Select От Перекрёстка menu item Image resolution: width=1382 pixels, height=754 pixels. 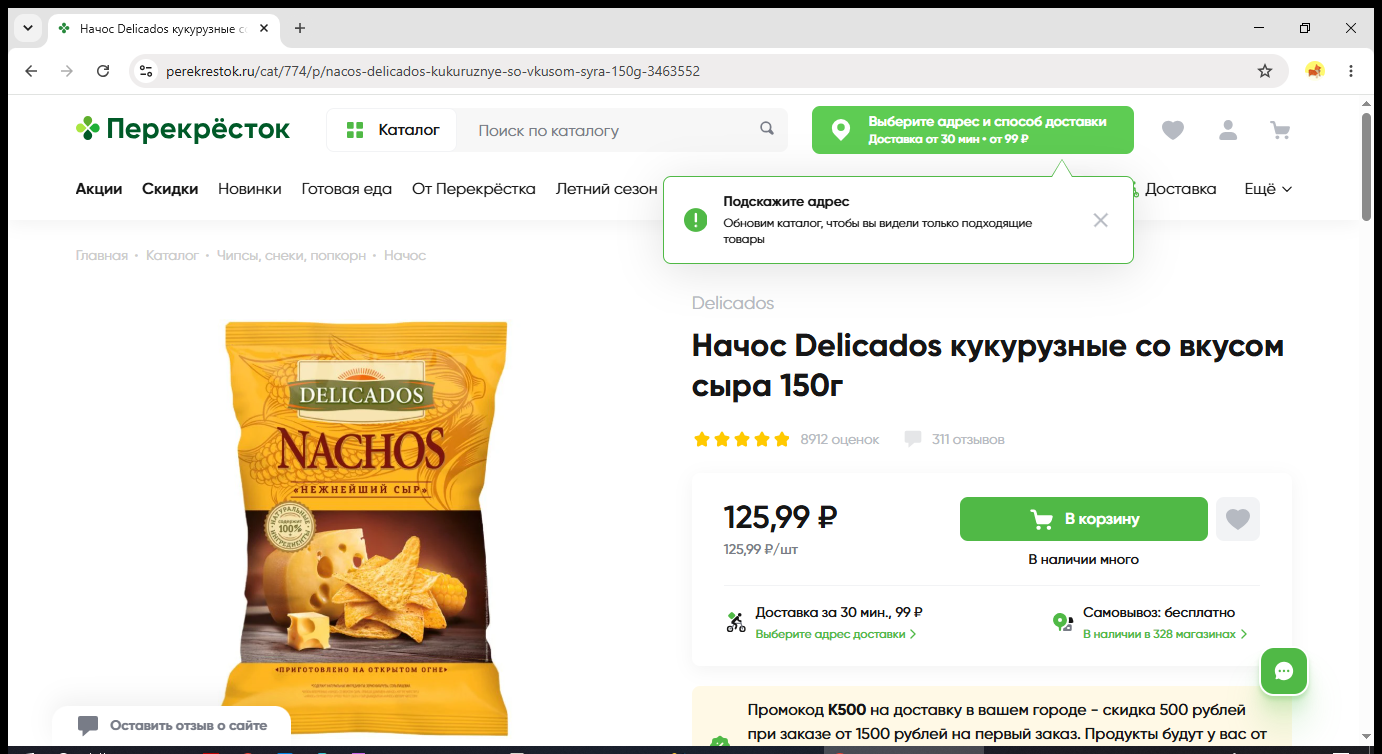tap(474, 189)
